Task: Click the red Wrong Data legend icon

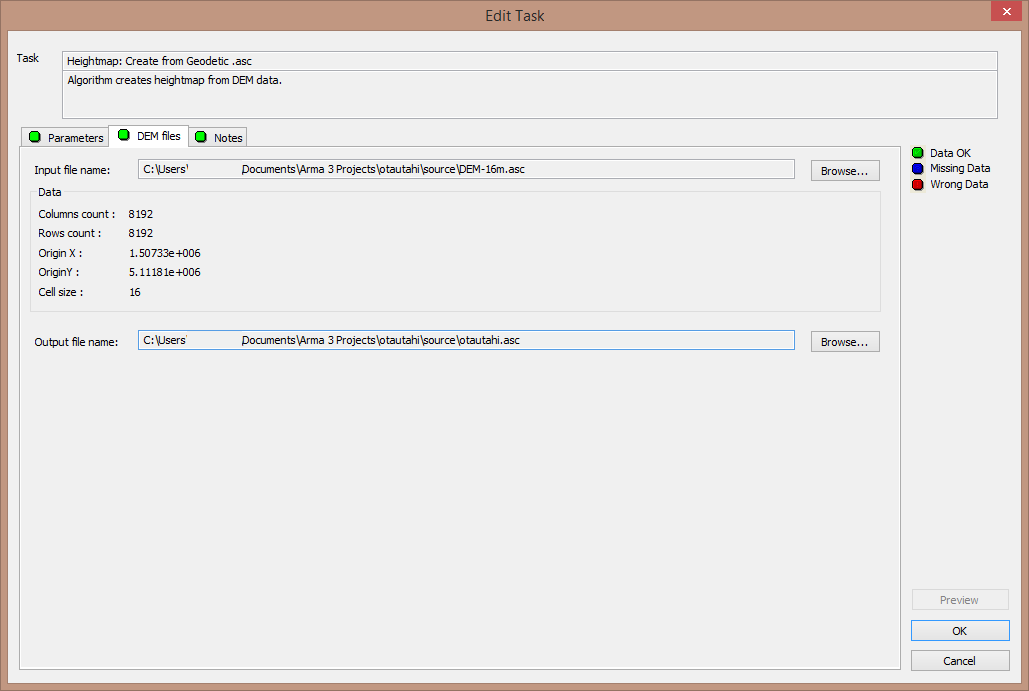Action: [917, 184]
